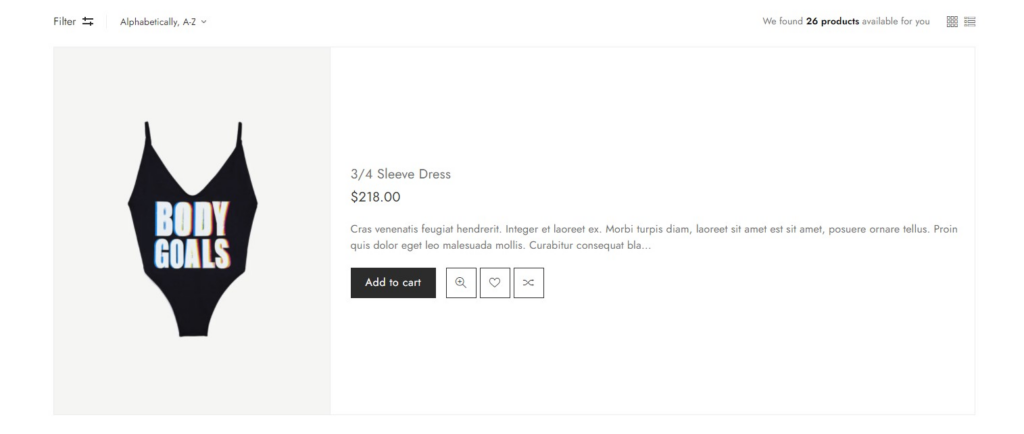Screen dimensions: 1024x434
Task: Switch to list view layout icon
Action: [x=970, y=22]
